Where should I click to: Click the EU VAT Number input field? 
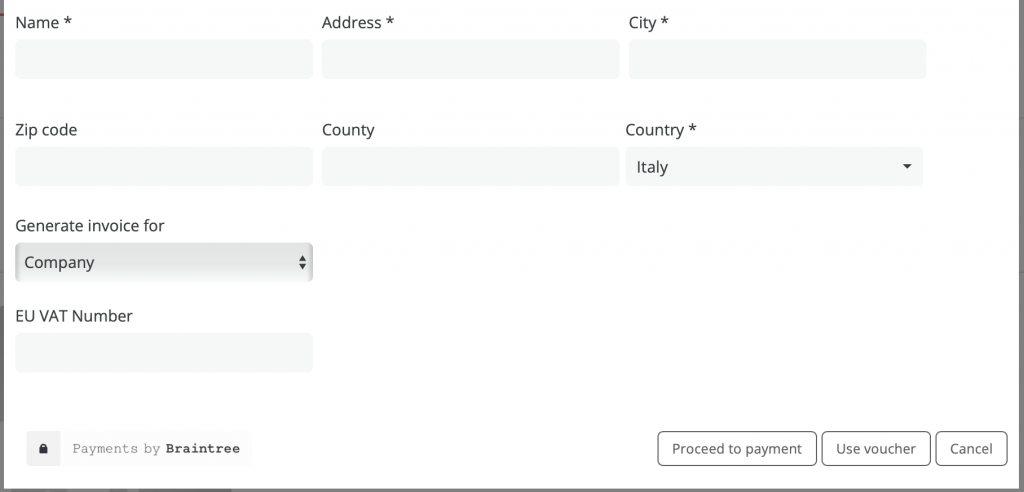coord(164,353)
